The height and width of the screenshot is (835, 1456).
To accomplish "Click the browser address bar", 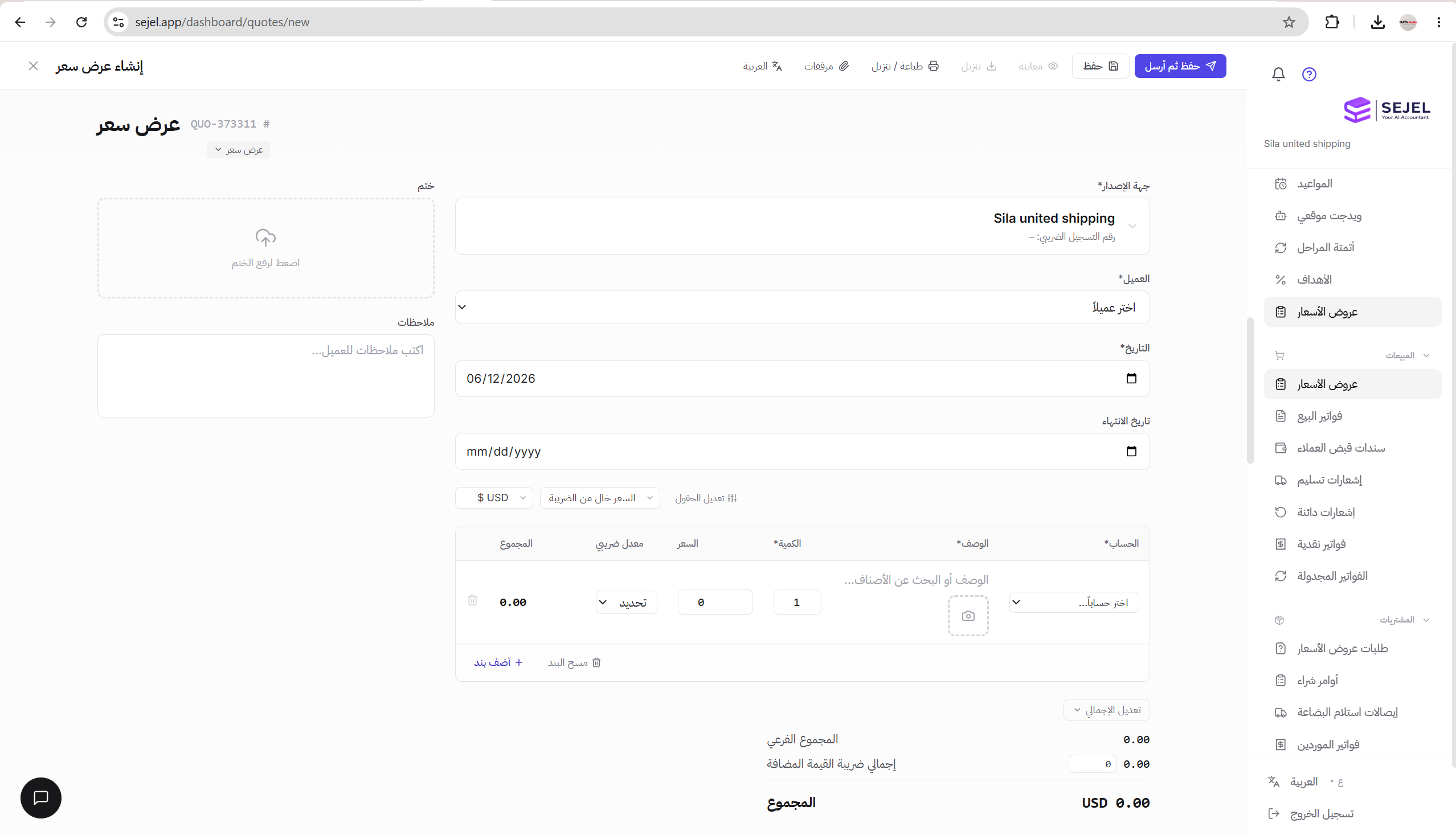I will [x=705, y=22].
